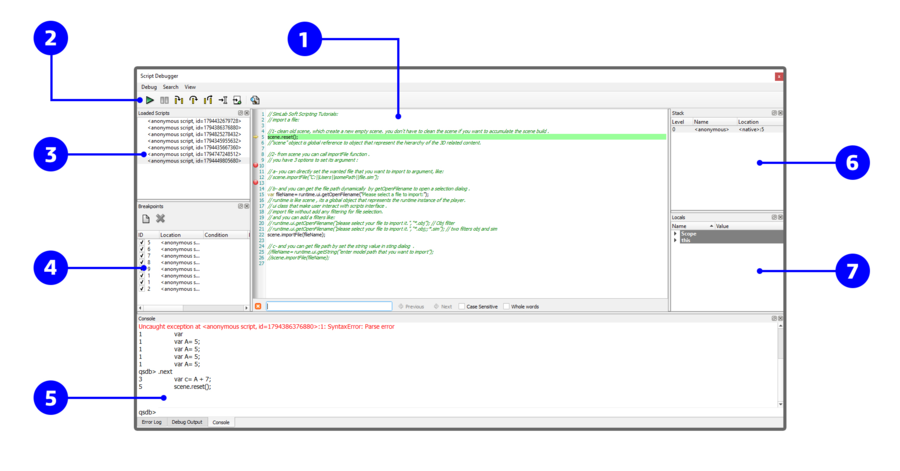900x471 pixels.
Task: Switch to the Debug Output tab
Action: pyautogui.click(x=186, y=422)
